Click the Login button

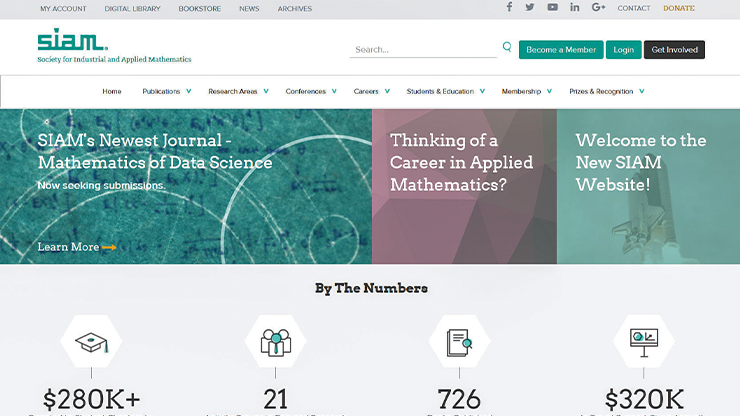click(x=623, y=50)
